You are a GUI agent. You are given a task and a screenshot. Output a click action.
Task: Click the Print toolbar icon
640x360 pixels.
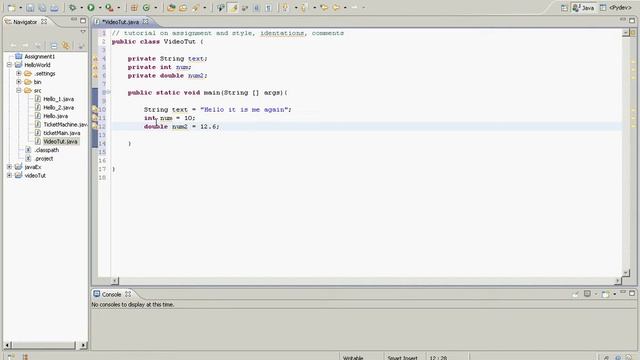(54, 7)
